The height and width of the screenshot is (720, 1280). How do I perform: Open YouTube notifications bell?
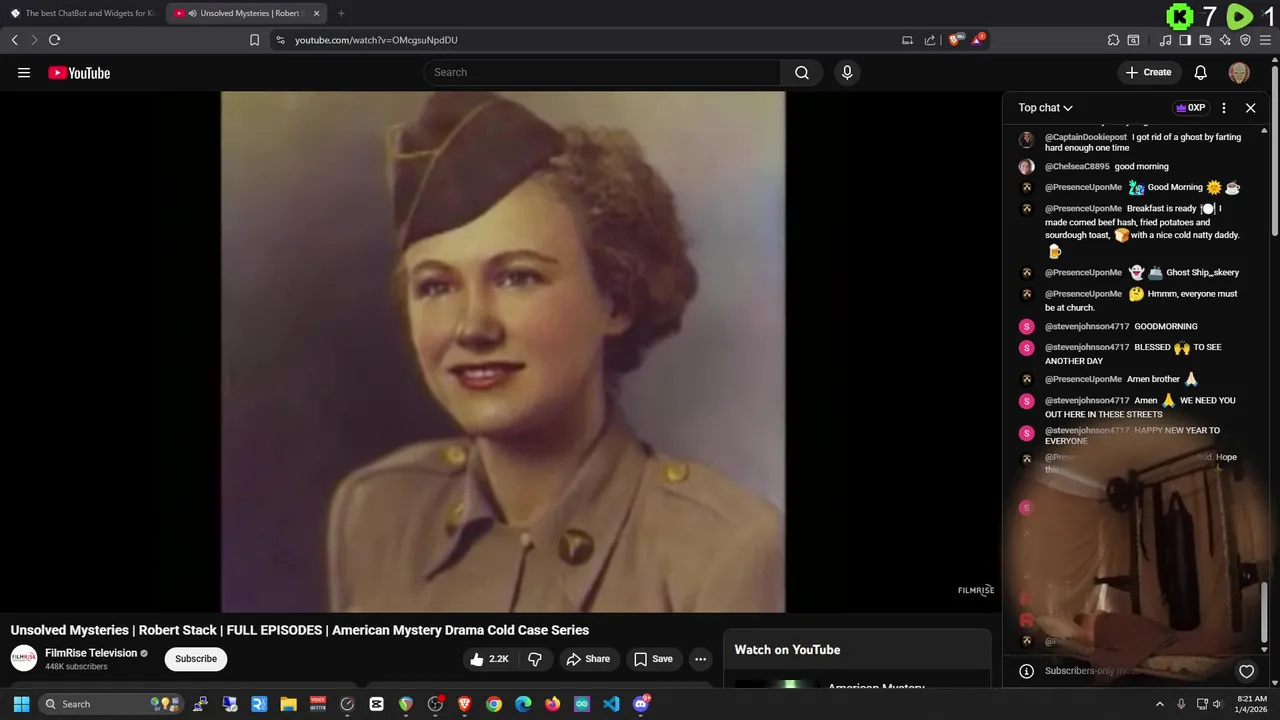coord(1201,72)
